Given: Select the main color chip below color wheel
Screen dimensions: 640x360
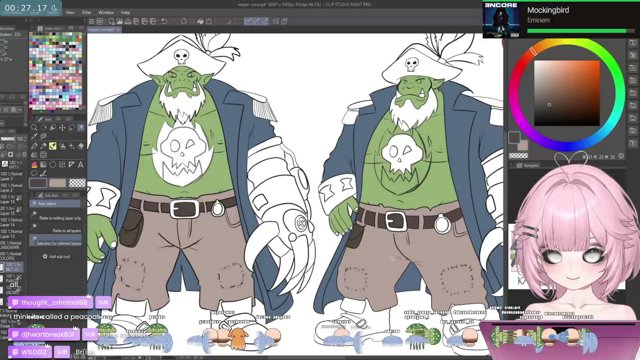Looking at the screenshot, I should point(514,137).
